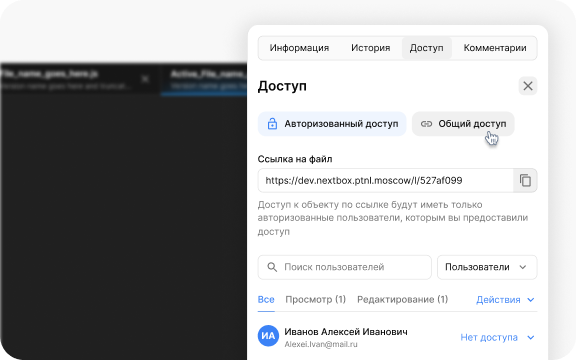Select the Доступ tab
Screen dimensions: 576x360
[x=426, y=48]
